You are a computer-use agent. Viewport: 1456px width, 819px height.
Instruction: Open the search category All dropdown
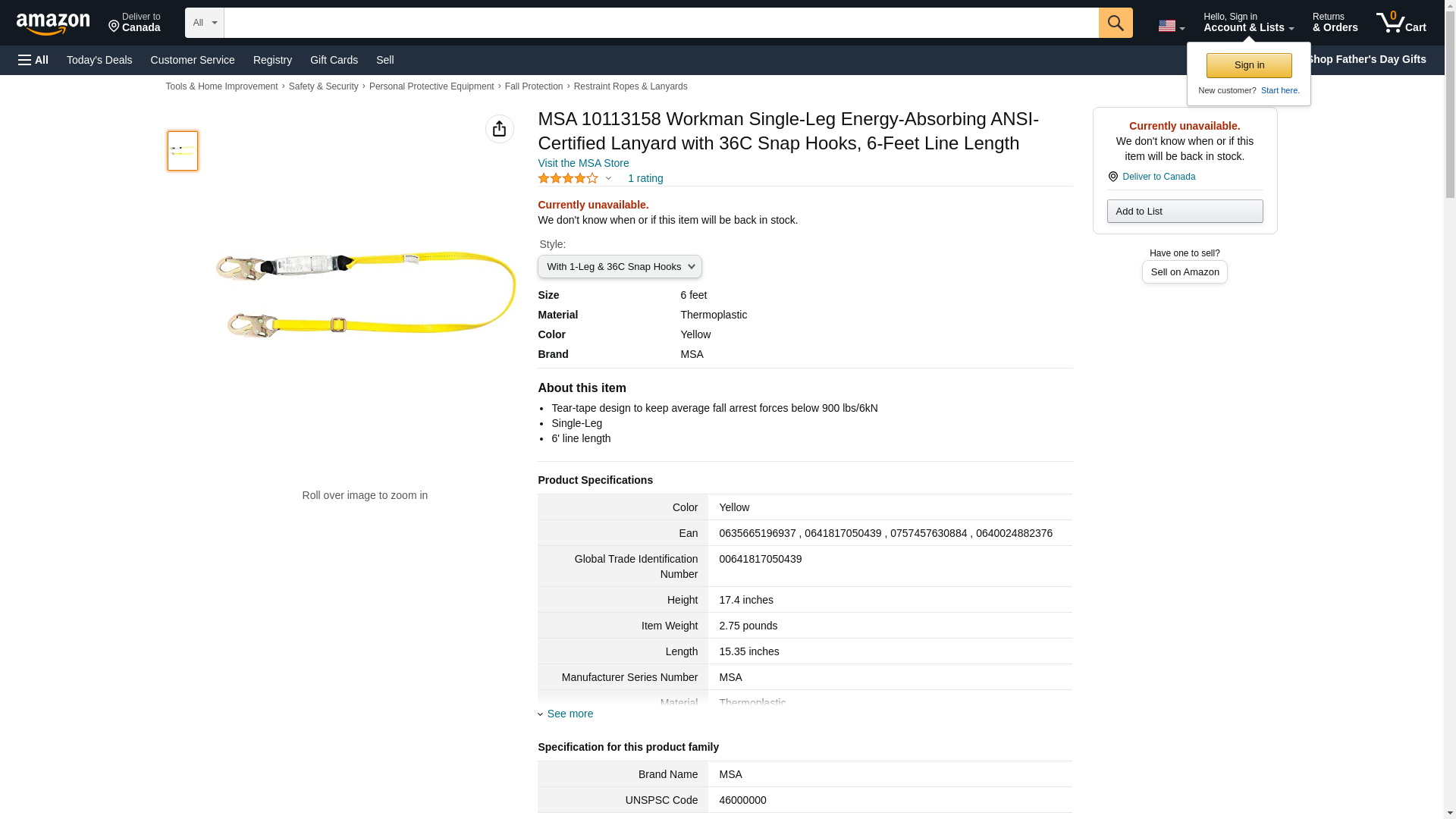[204, 23]
